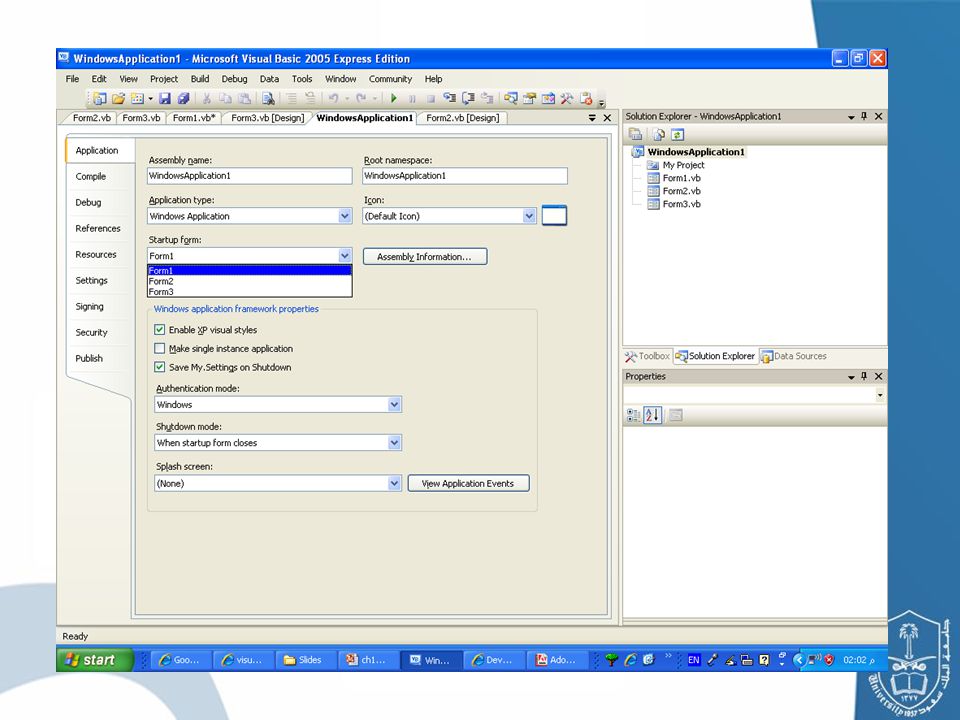Switch to Toolbox panel tab
The height and width of the screenshot is (720, 960).
click(x=648, y=356)
